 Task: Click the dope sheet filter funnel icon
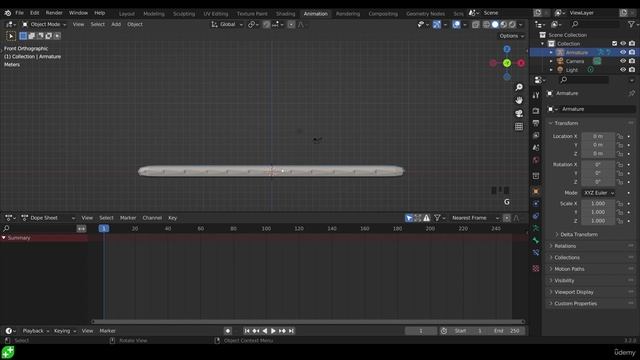pos(437,218)
